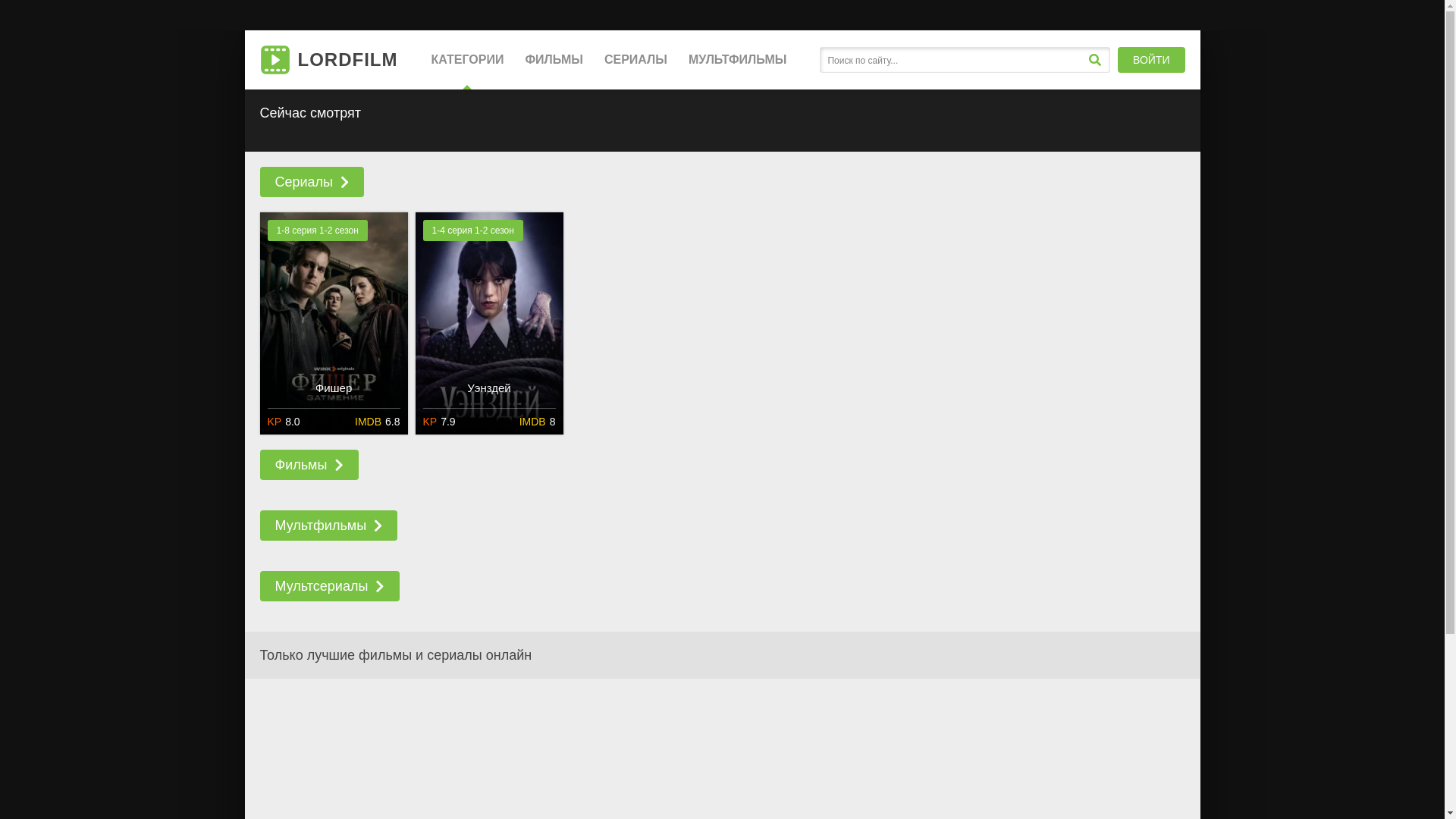Click Уэнздей KP rating 7.9
1456x819 pixels.
439,422
